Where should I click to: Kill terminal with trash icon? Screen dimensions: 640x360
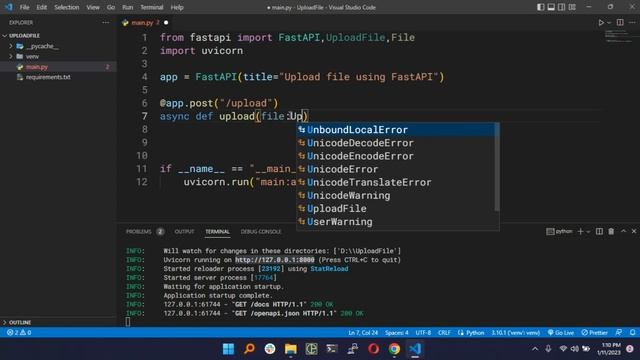pyautogui.click(x=611, y=231)
